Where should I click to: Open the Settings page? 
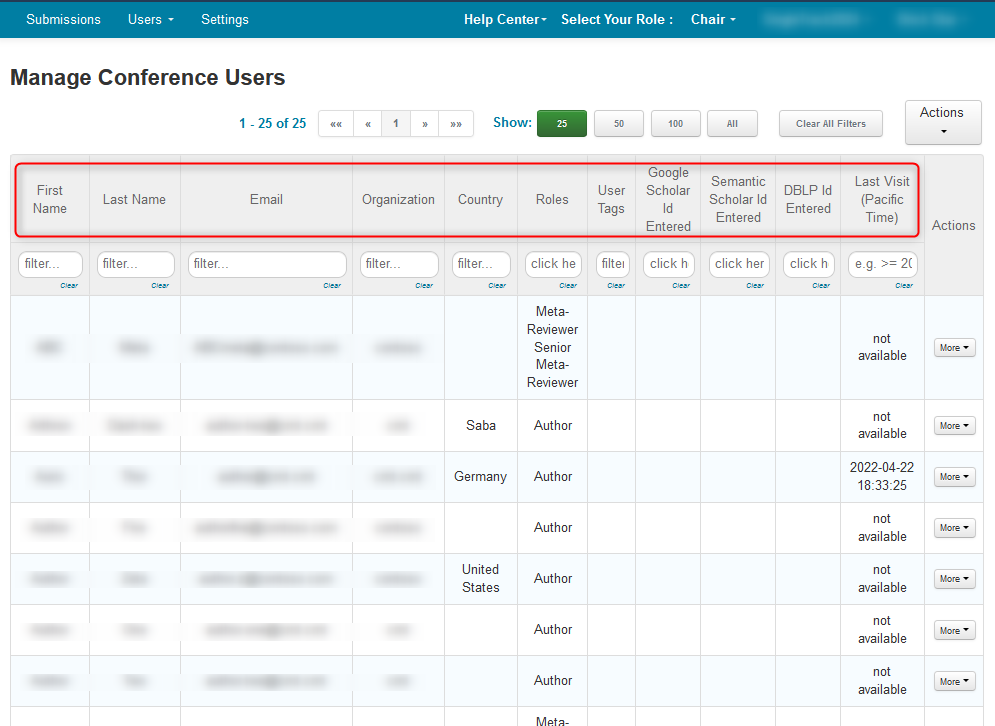[224, 19]
